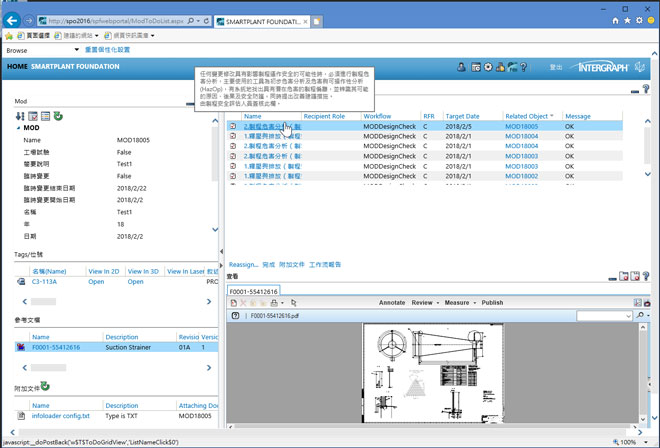Open new browser tab button
This screenshot has width=660, height=448.
point(317,21)
